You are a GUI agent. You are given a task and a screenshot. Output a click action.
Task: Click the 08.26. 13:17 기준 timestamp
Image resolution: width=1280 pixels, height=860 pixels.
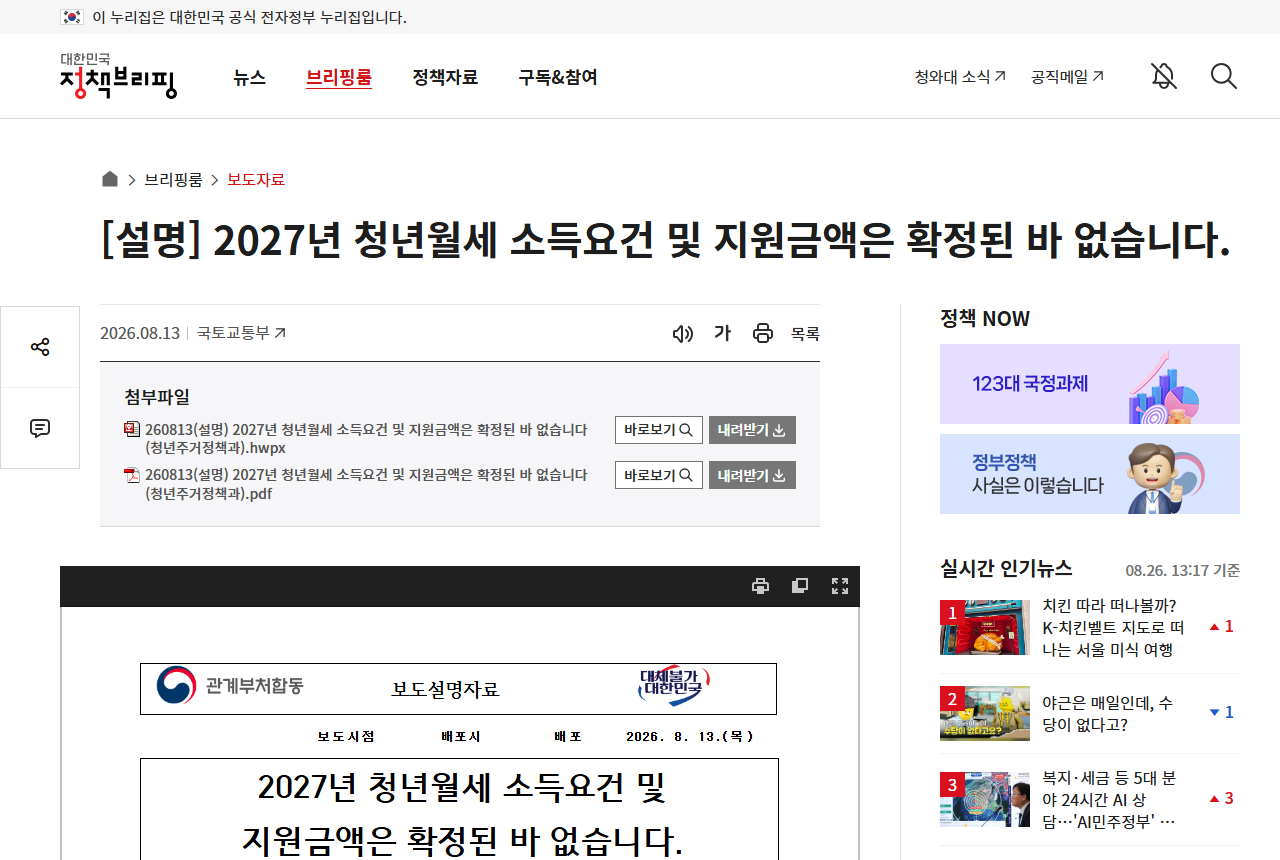pos(1183,570)
